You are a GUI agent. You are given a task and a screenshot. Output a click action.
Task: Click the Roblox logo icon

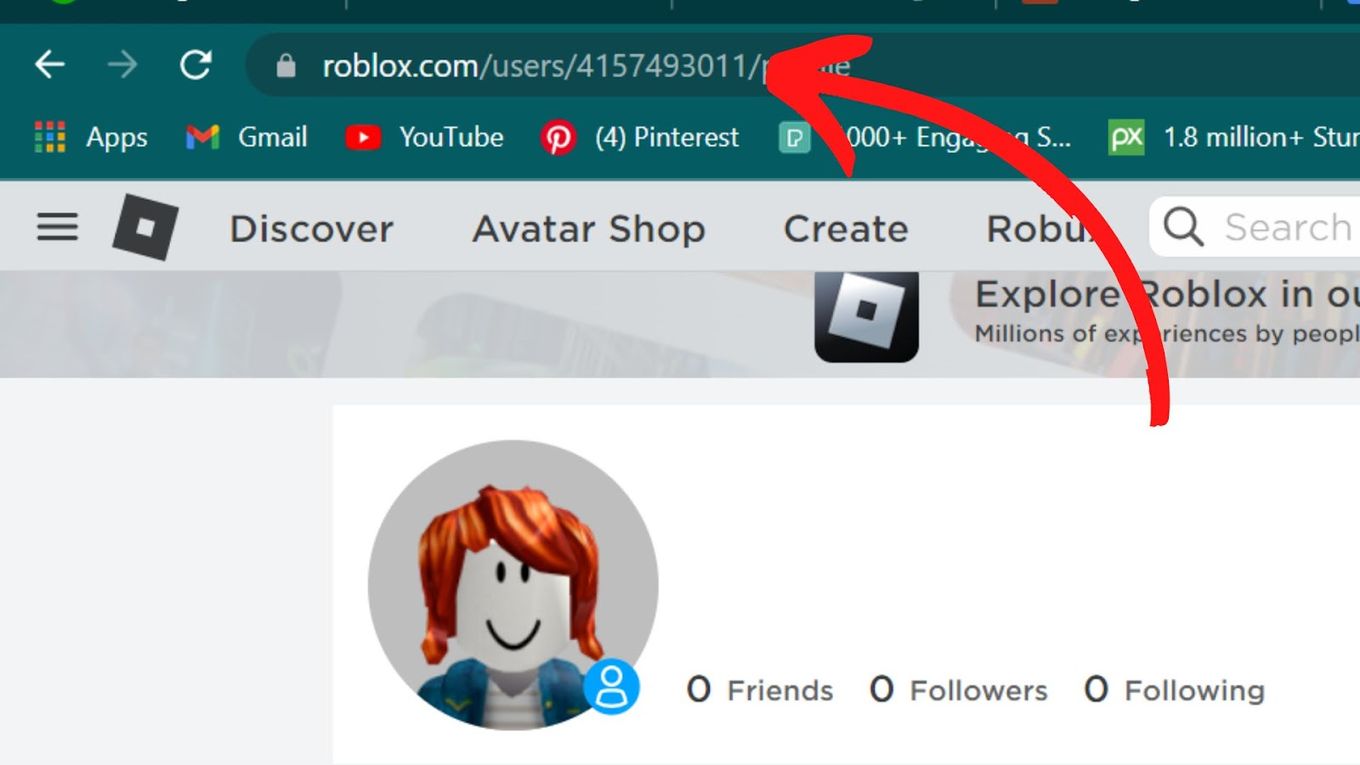click(x=145, y=227)
